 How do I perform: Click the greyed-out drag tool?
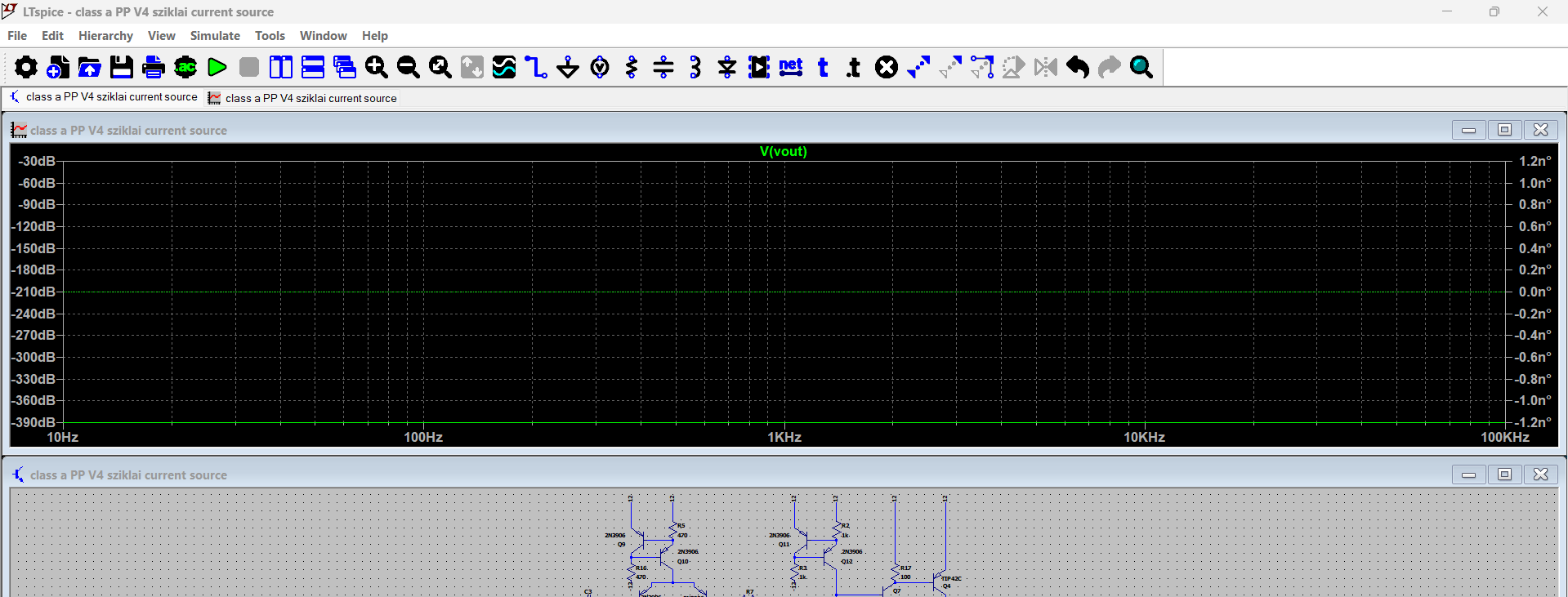982,67
